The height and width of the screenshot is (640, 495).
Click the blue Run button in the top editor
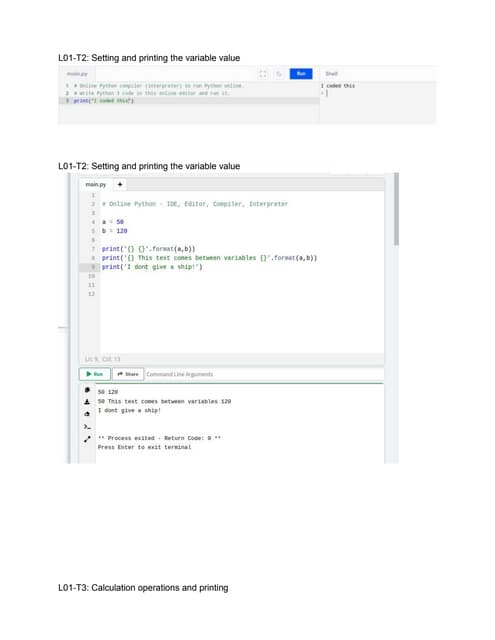pyautogui.click(x=301, y=73)
